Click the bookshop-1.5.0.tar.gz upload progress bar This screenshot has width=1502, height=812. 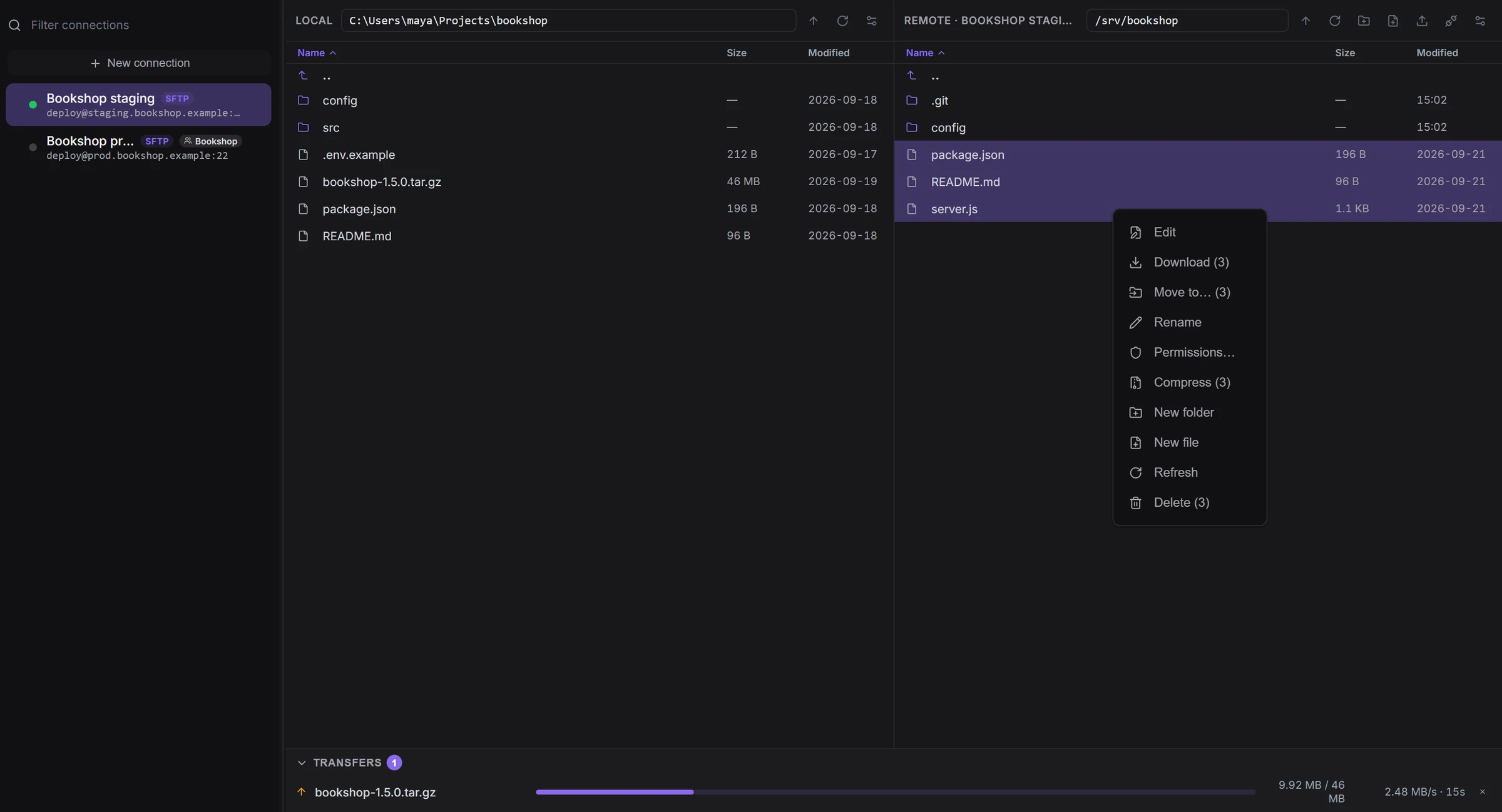(x=895, y=792)
